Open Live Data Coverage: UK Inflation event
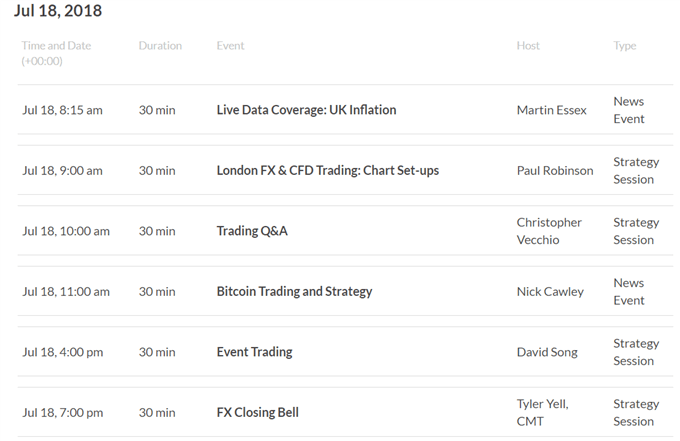This screenshot has width=680, height=441. click(x=306, y=110)
